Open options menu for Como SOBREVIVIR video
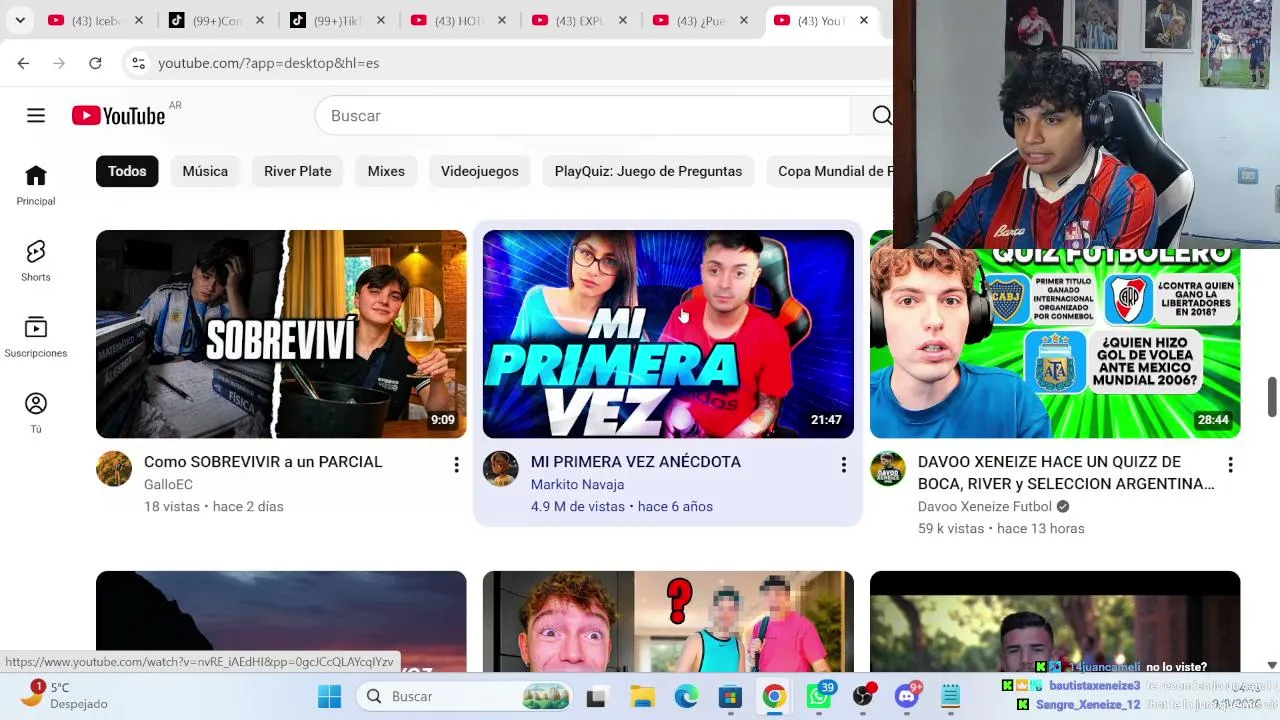The width and height of the screenshot is (1280, 720). pos(456,465)
